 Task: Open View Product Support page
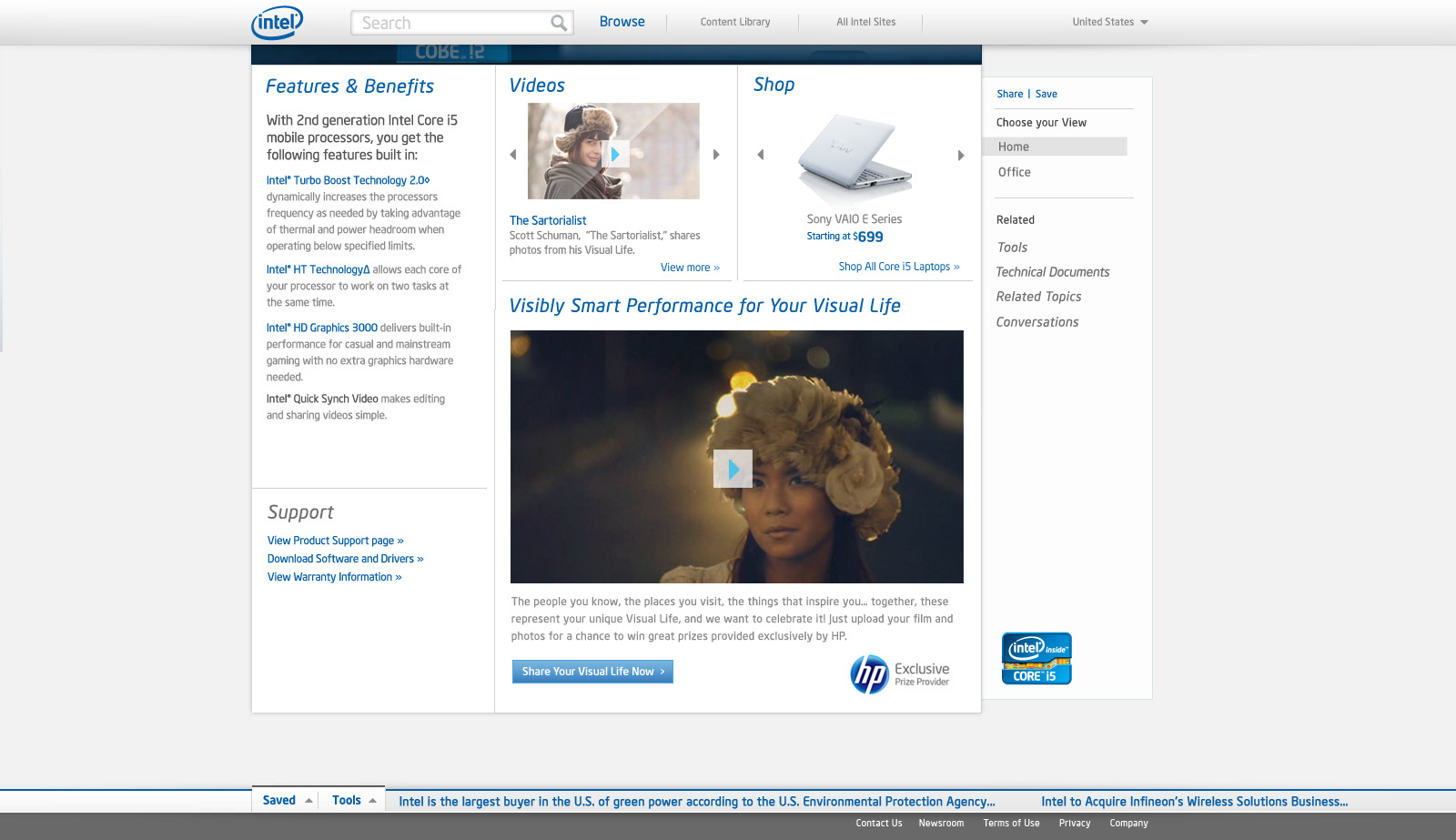336,541
